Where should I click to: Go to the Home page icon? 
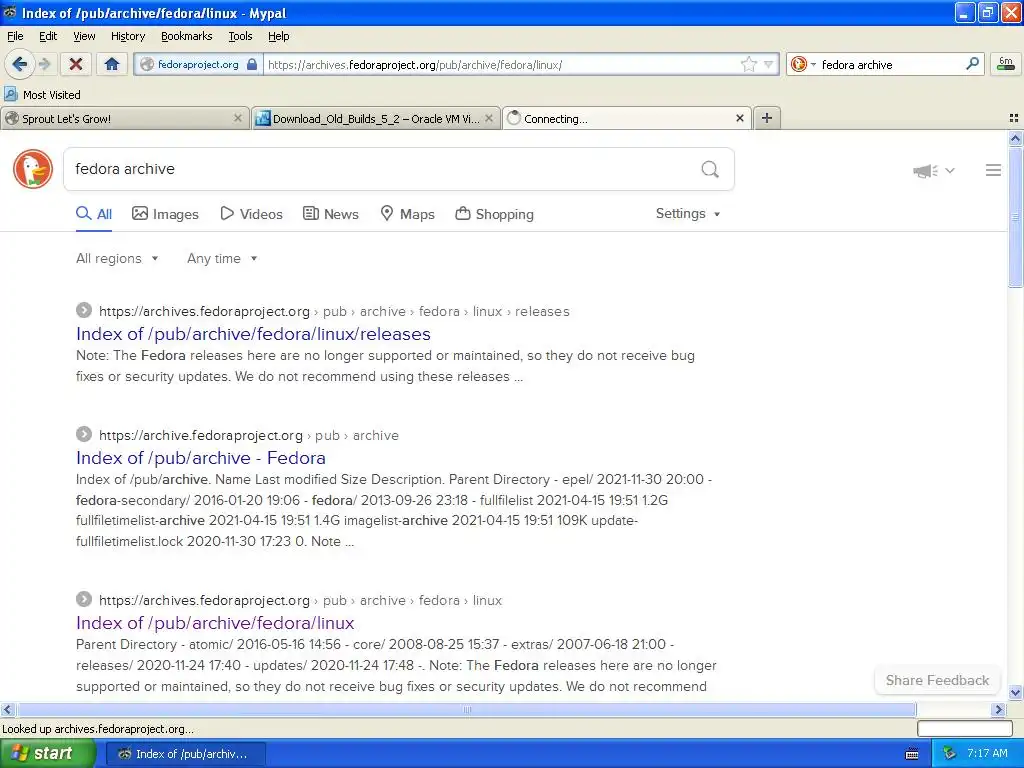pos(112,64)
